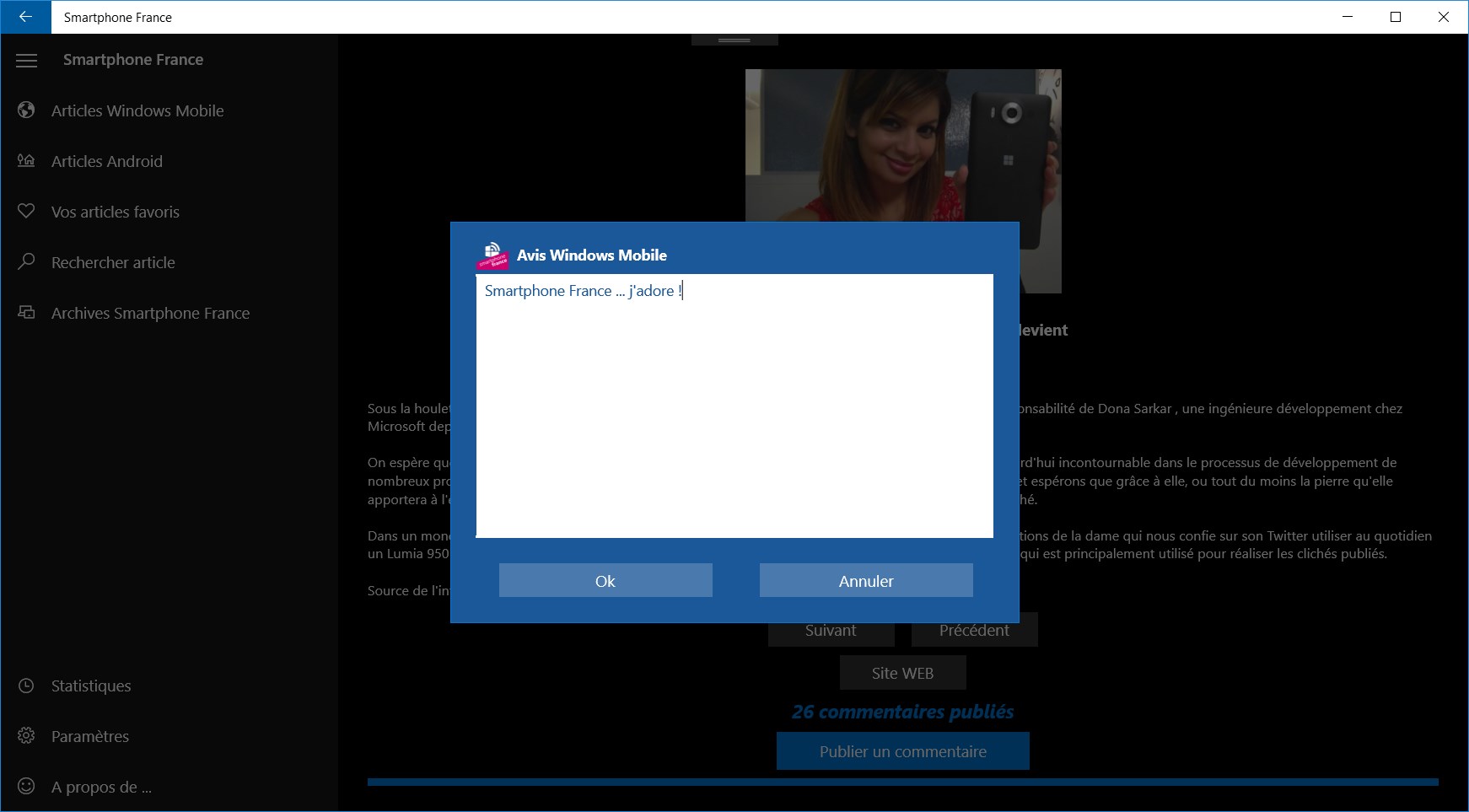This screenshot has height=812, width=1469.
Task: Open Paramètres settings page
Action: point(90,736)
